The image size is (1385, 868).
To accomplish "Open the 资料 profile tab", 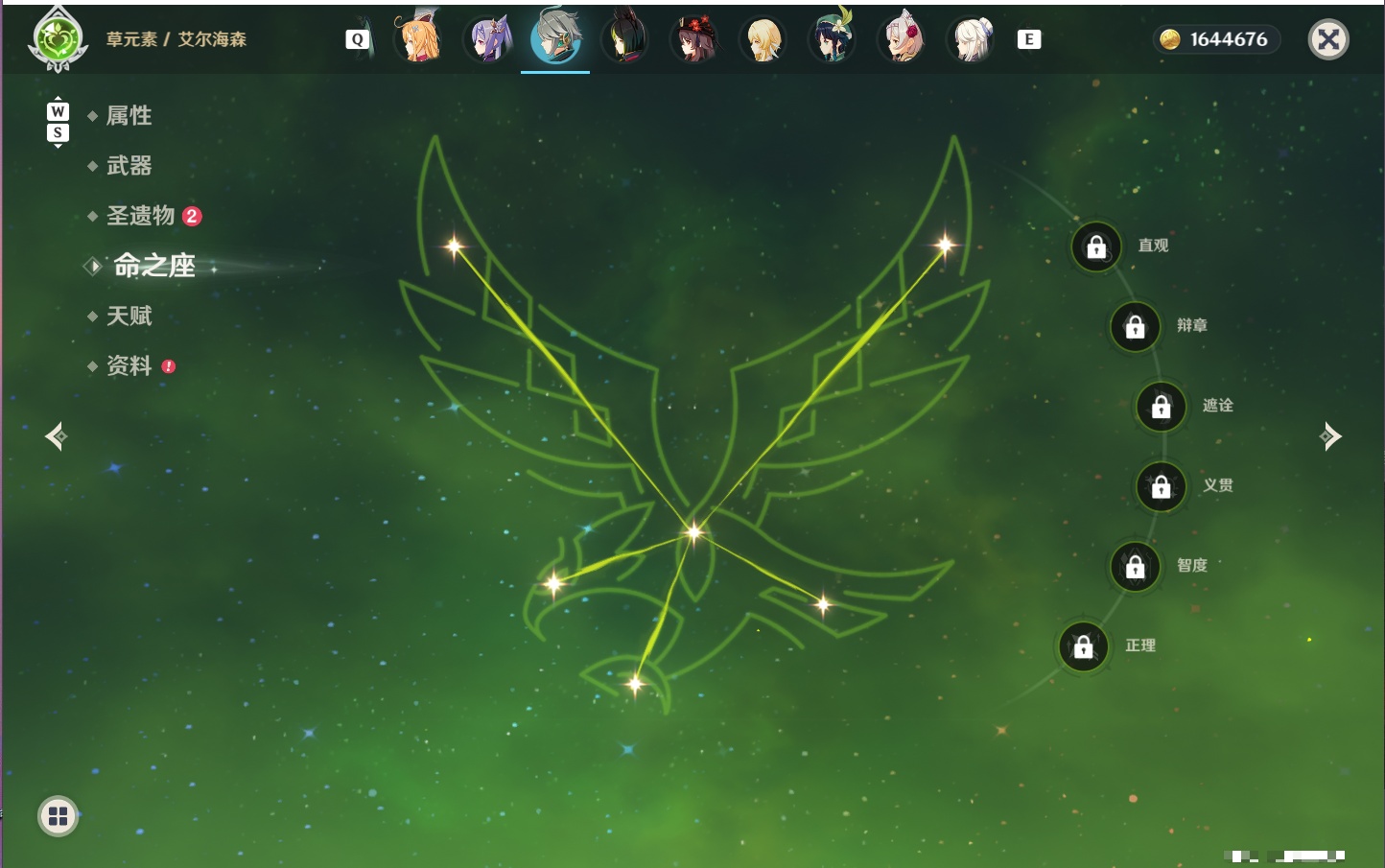I will pyautogui.click(x=129, y=365).
